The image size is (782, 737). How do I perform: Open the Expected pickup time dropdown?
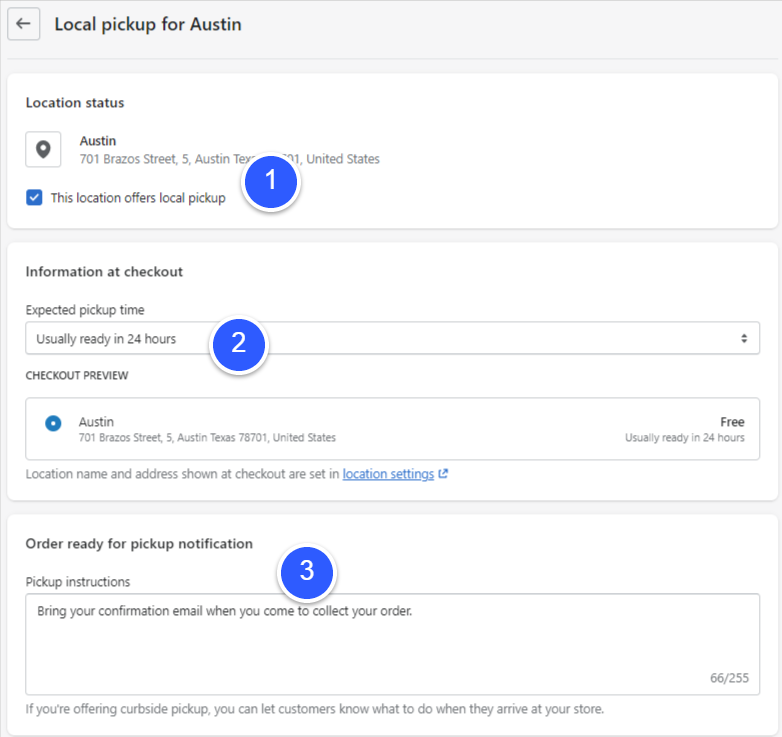coord(392,338)
